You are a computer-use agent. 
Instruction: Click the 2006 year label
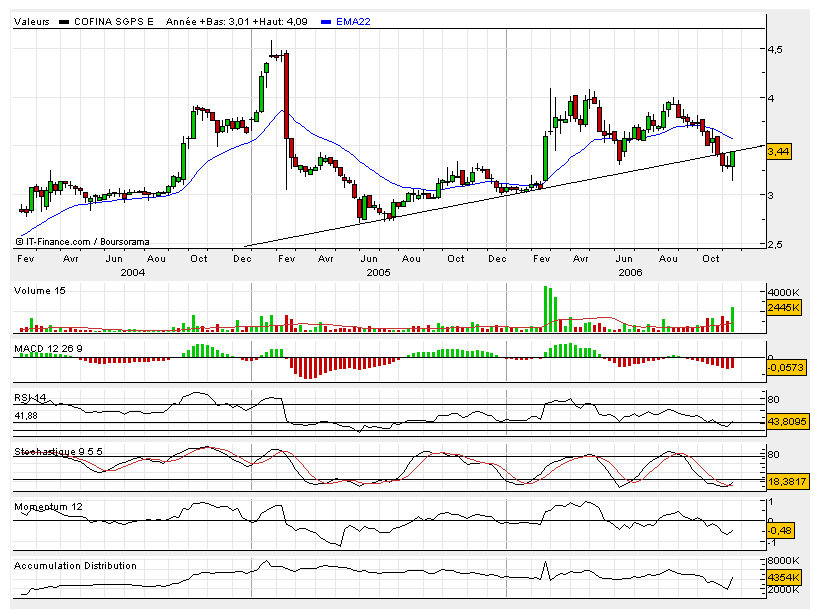[630, 272]
